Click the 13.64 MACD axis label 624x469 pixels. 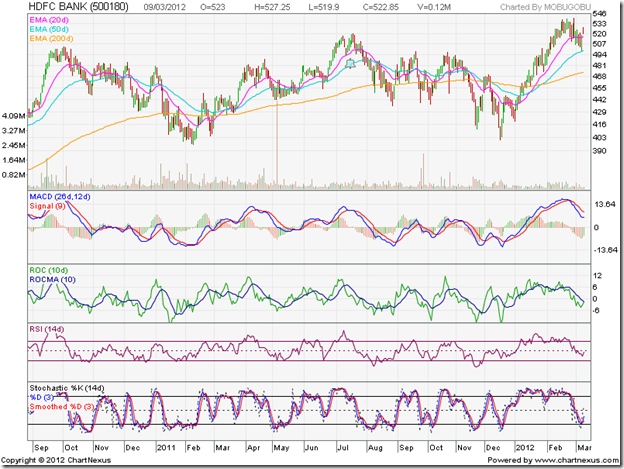(x=605, y=204)
